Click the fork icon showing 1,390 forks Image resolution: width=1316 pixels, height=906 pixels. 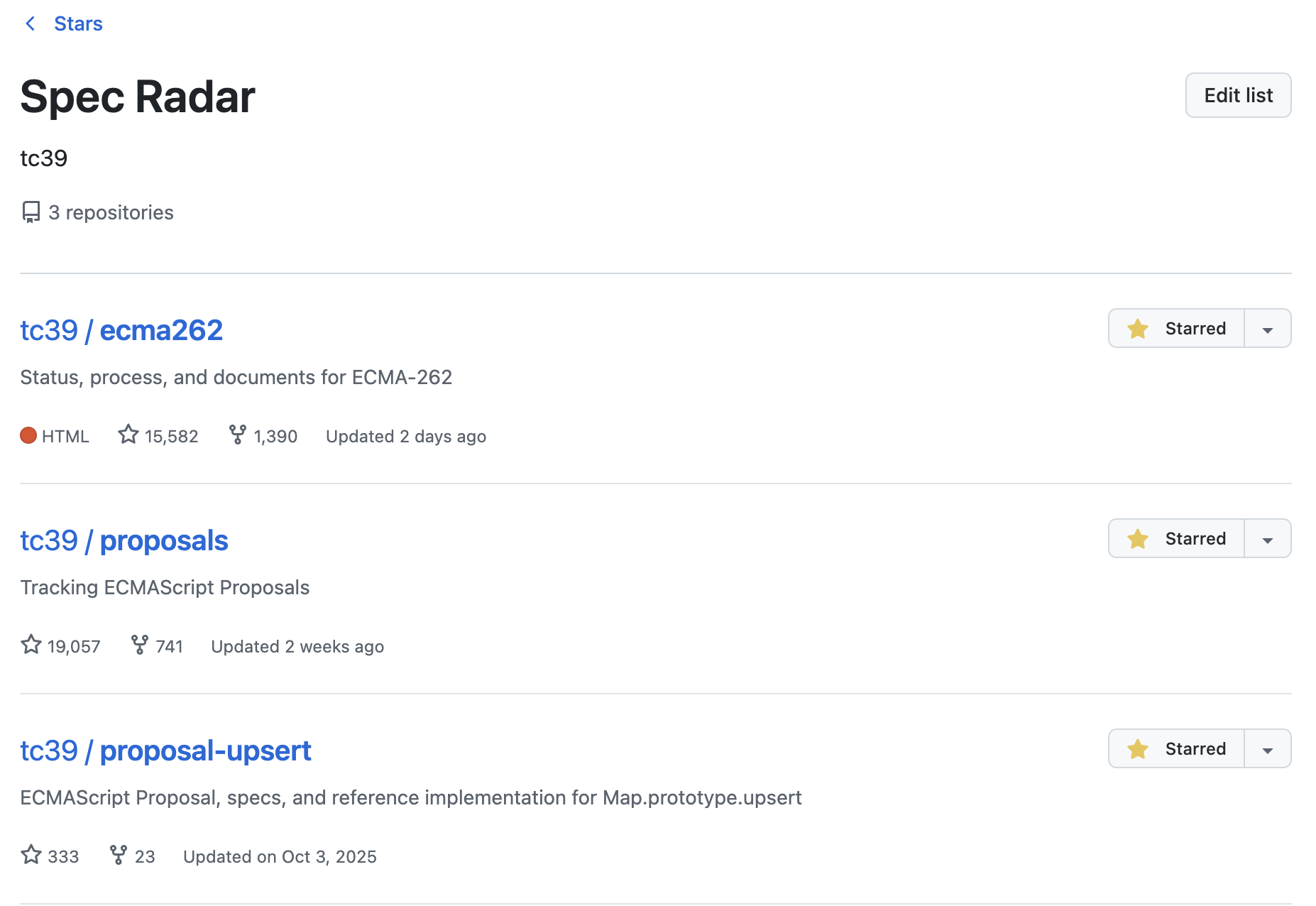tap(238, 435)
